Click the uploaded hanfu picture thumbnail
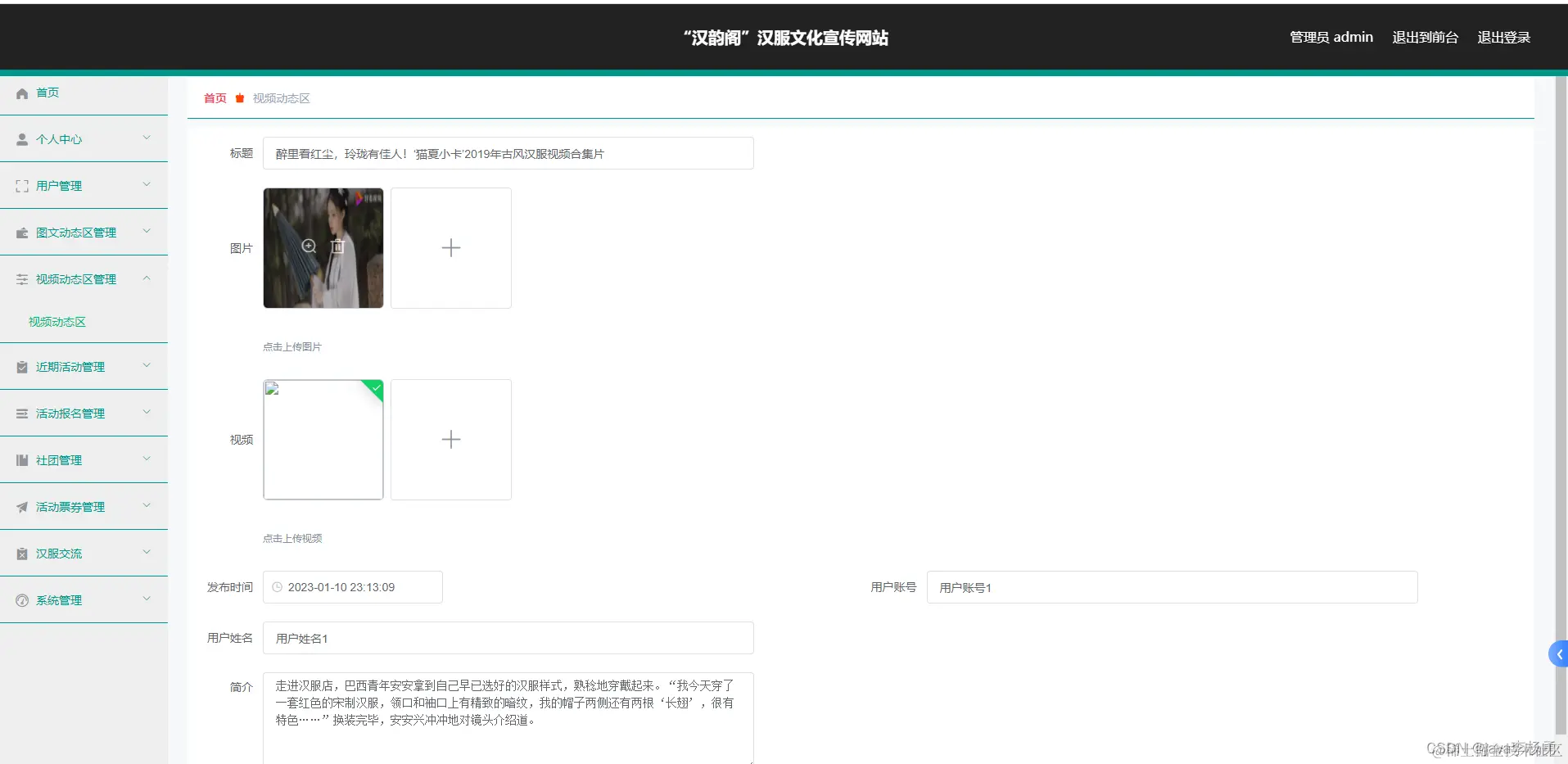The width and height of the screenshot is (1568, 764). [323, 248]
